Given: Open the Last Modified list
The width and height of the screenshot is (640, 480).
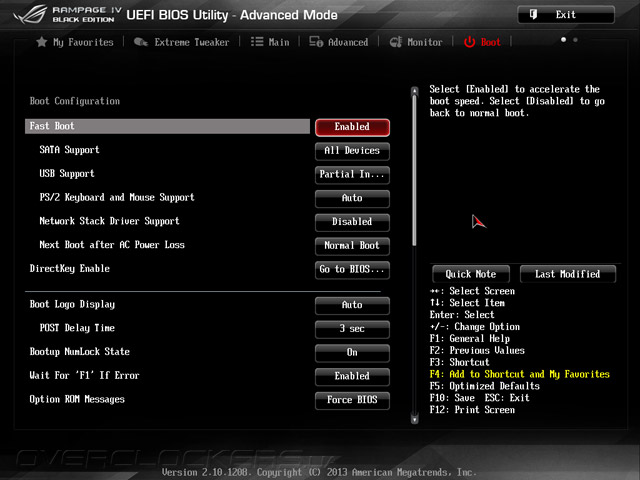Looking at the screenshot, I should click(x=567, y=274).
